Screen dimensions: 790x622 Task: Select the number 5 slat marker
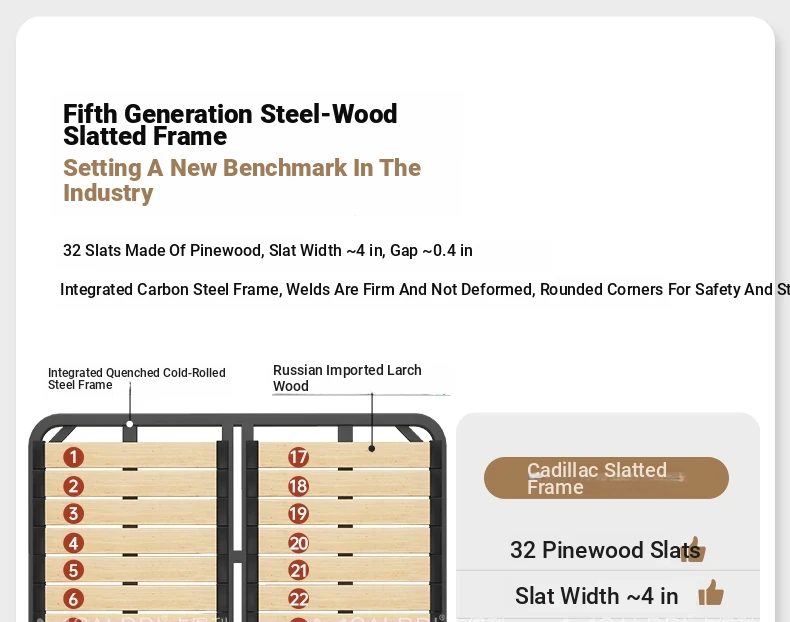(x=73, y=570)
